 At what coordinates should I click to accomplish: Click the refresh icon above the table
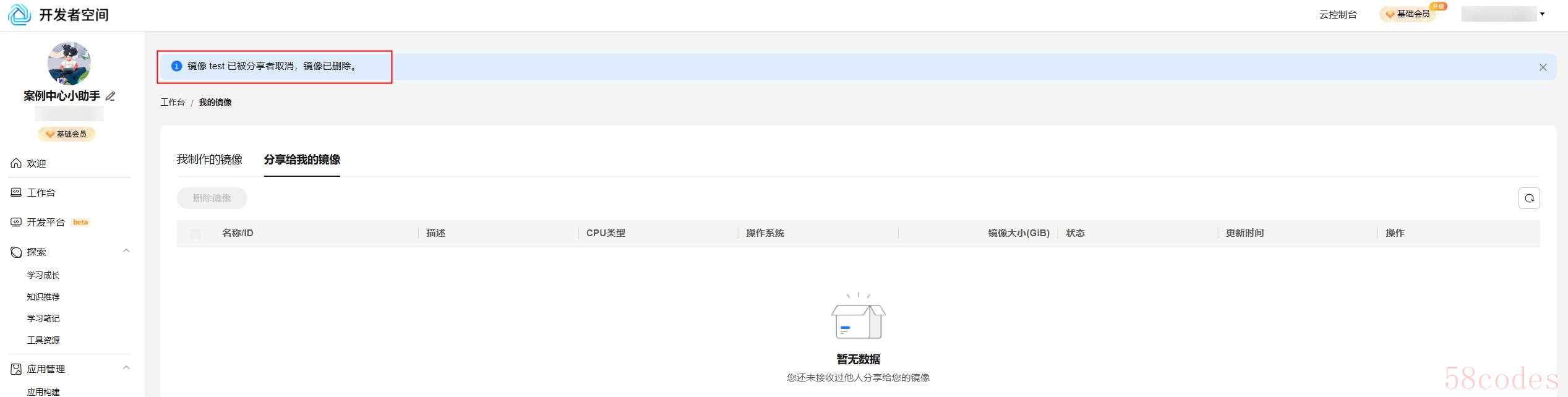(1528, 198)
